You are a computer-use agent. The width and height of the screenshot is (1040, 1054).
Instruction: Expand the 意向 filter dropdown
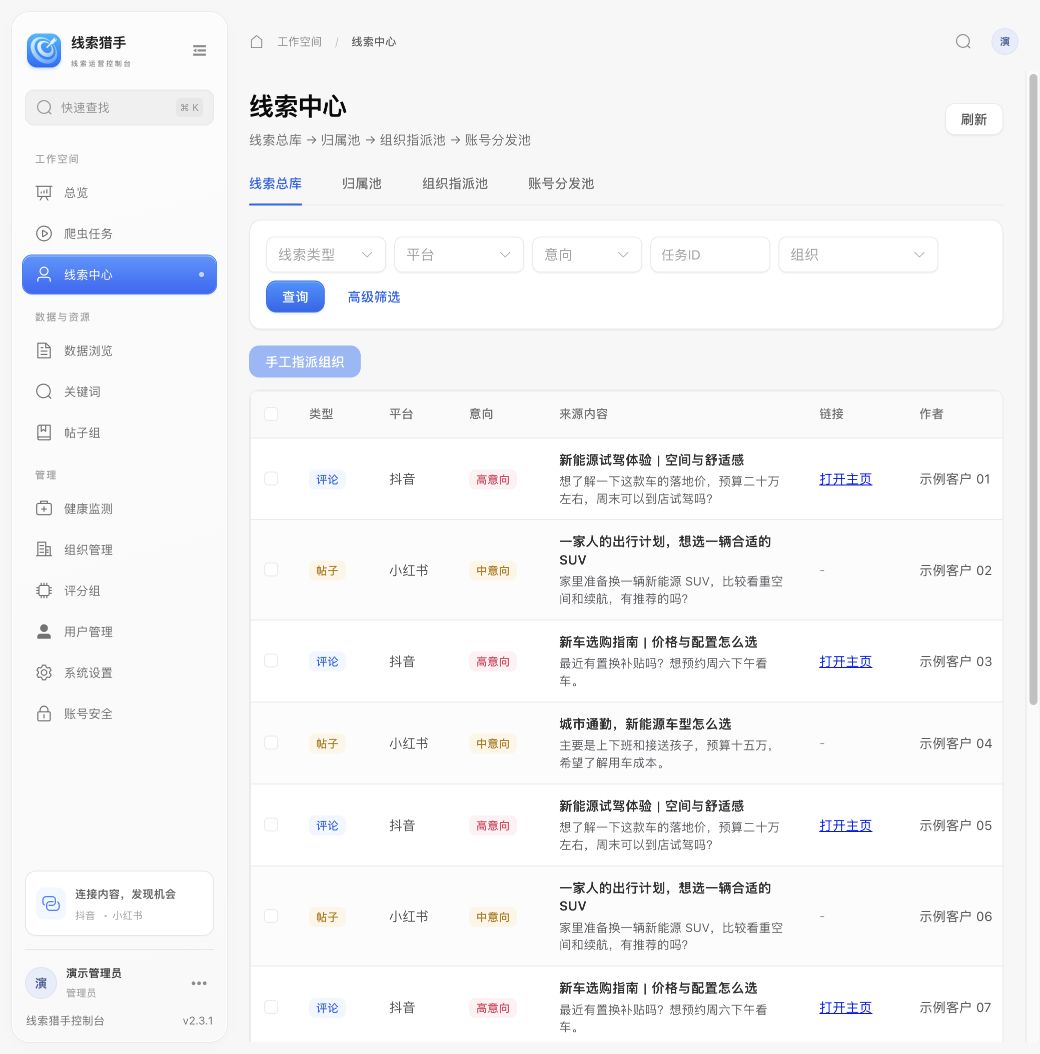tap(587, 255)
